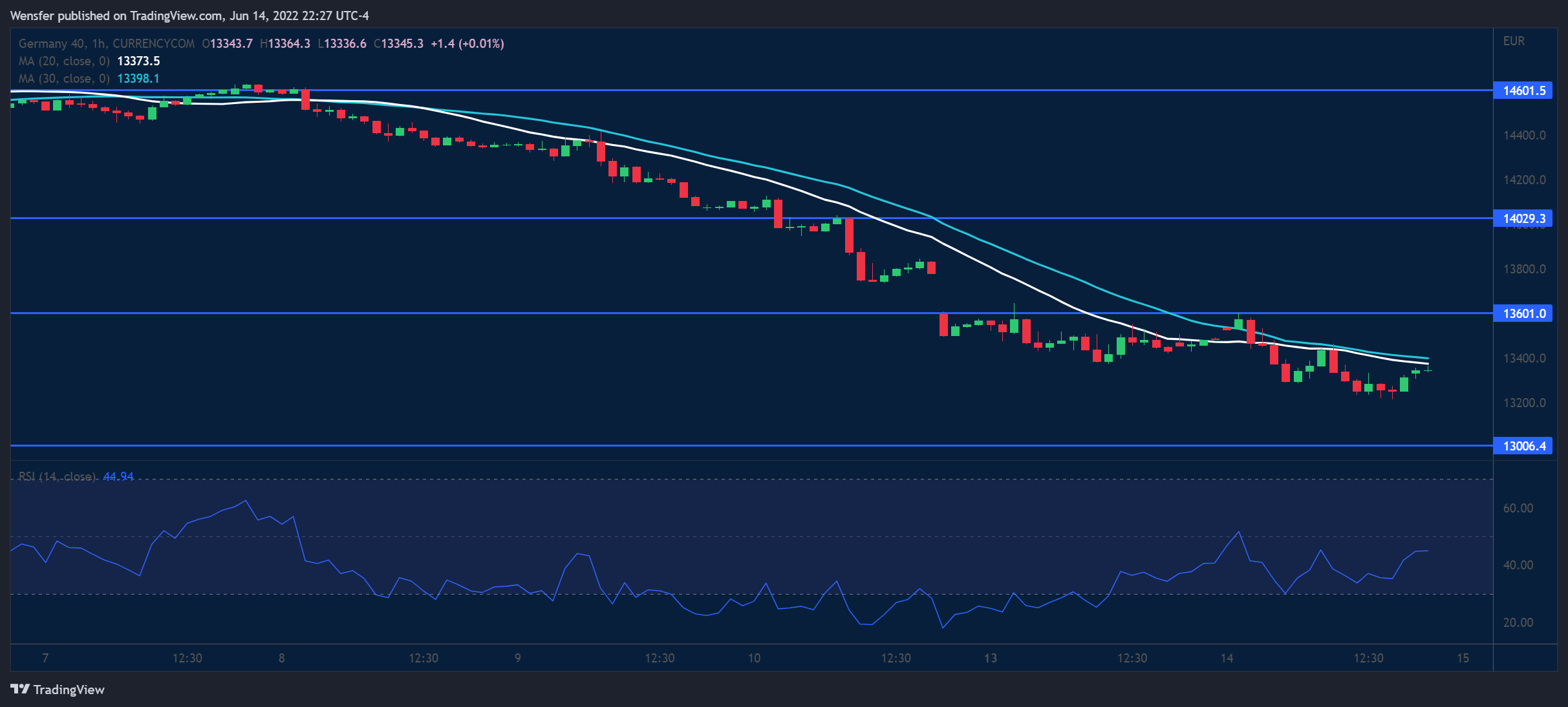Click the 14601.5 price line label
Image resolution: width=1568 pixels, height=707 pixels.
click(1523, 90)
